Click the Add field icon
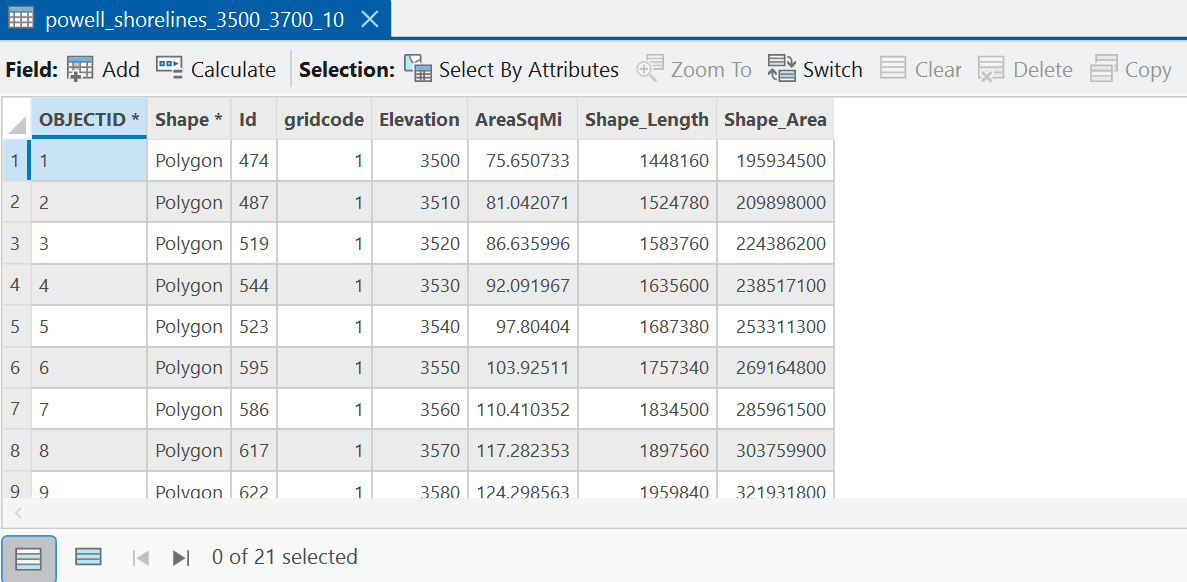 pos(79,70)
